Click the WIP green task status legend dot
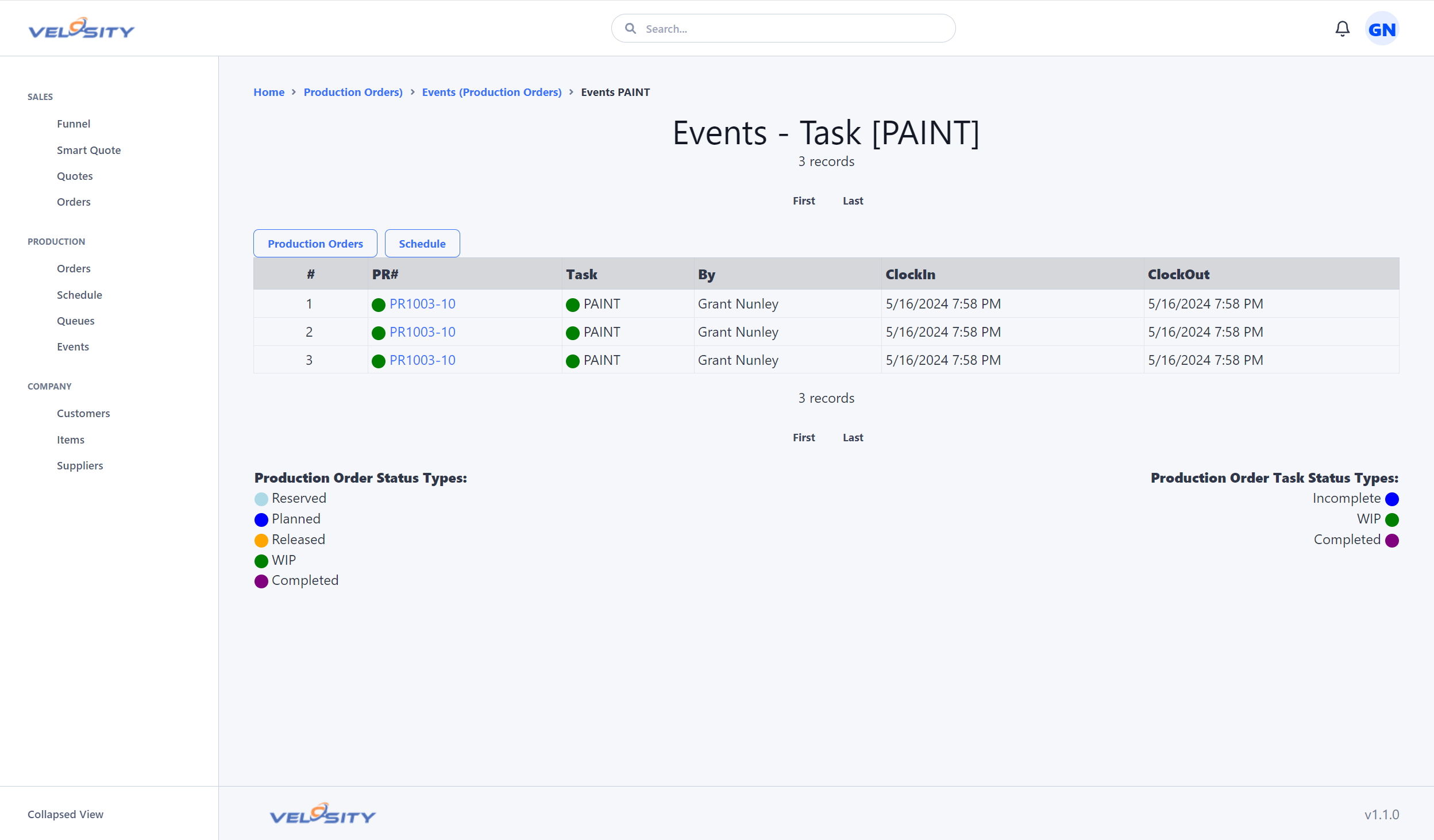1434x840 pixels. coord(1392,519)
